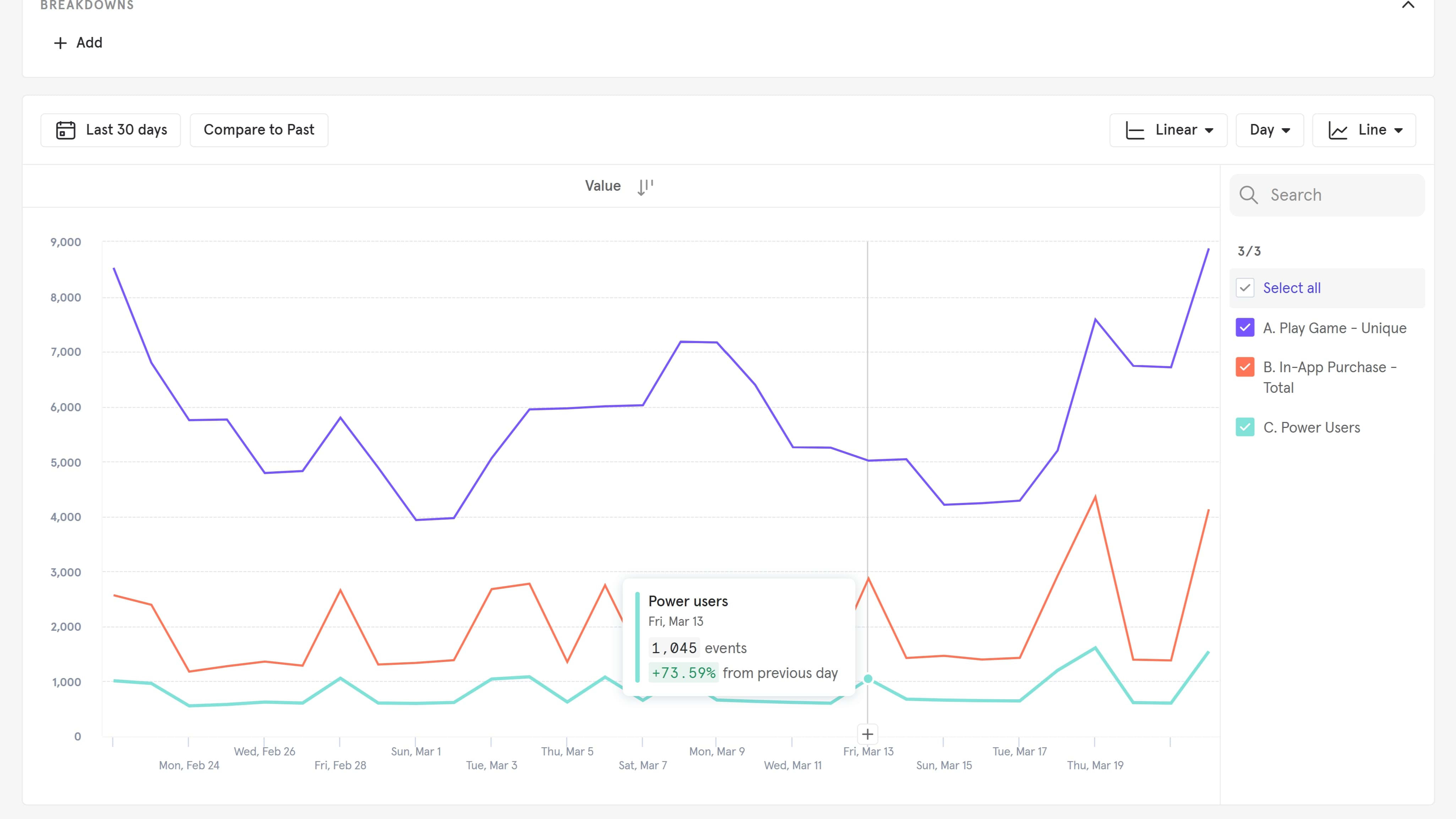Click the Wed, Mar 11 axis label
This screenshot has width=1456, height=819.
[x=792, y=765]
